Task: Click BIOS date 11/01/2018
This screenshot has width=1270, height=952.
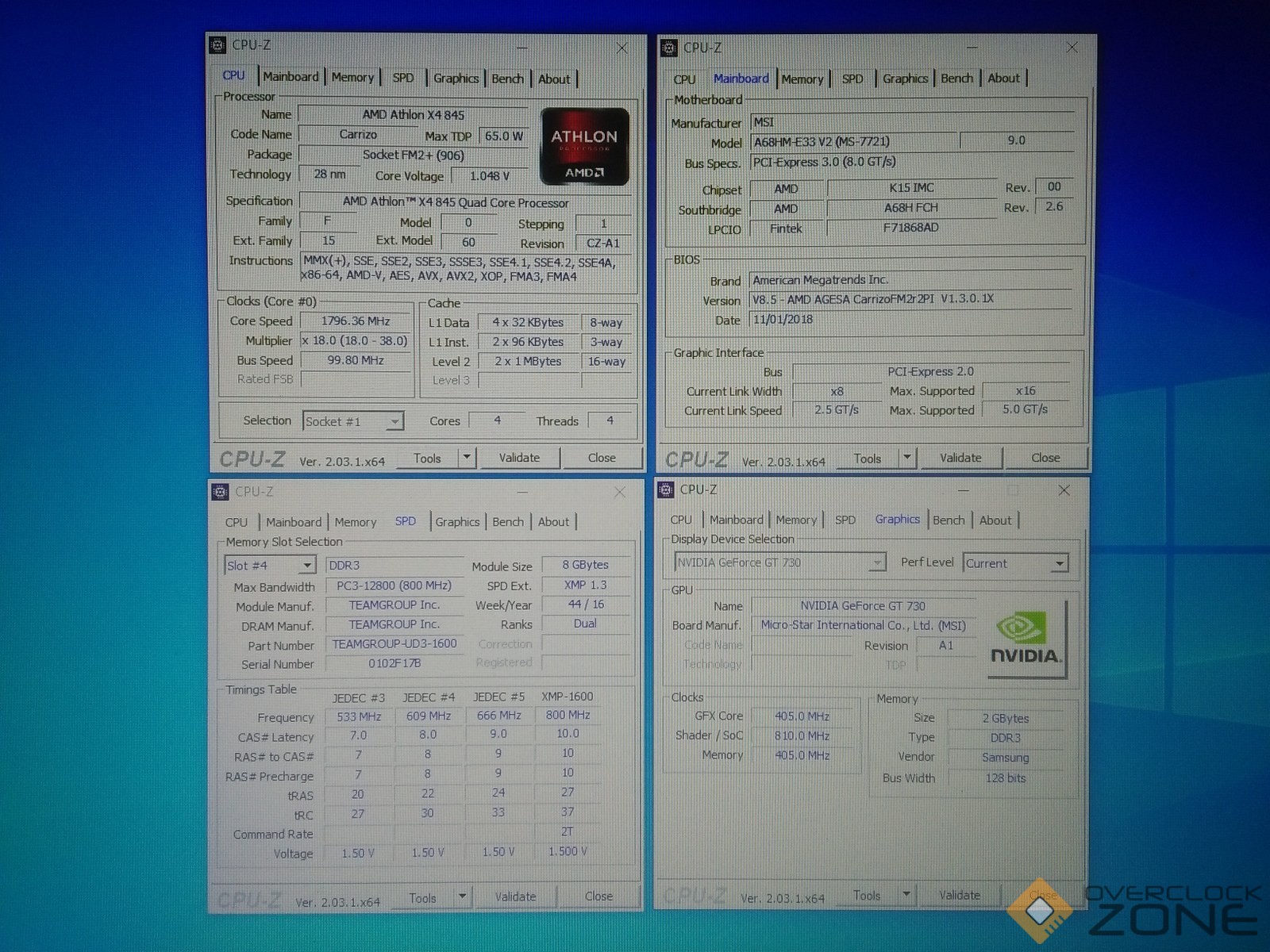Action: point(911,320)
